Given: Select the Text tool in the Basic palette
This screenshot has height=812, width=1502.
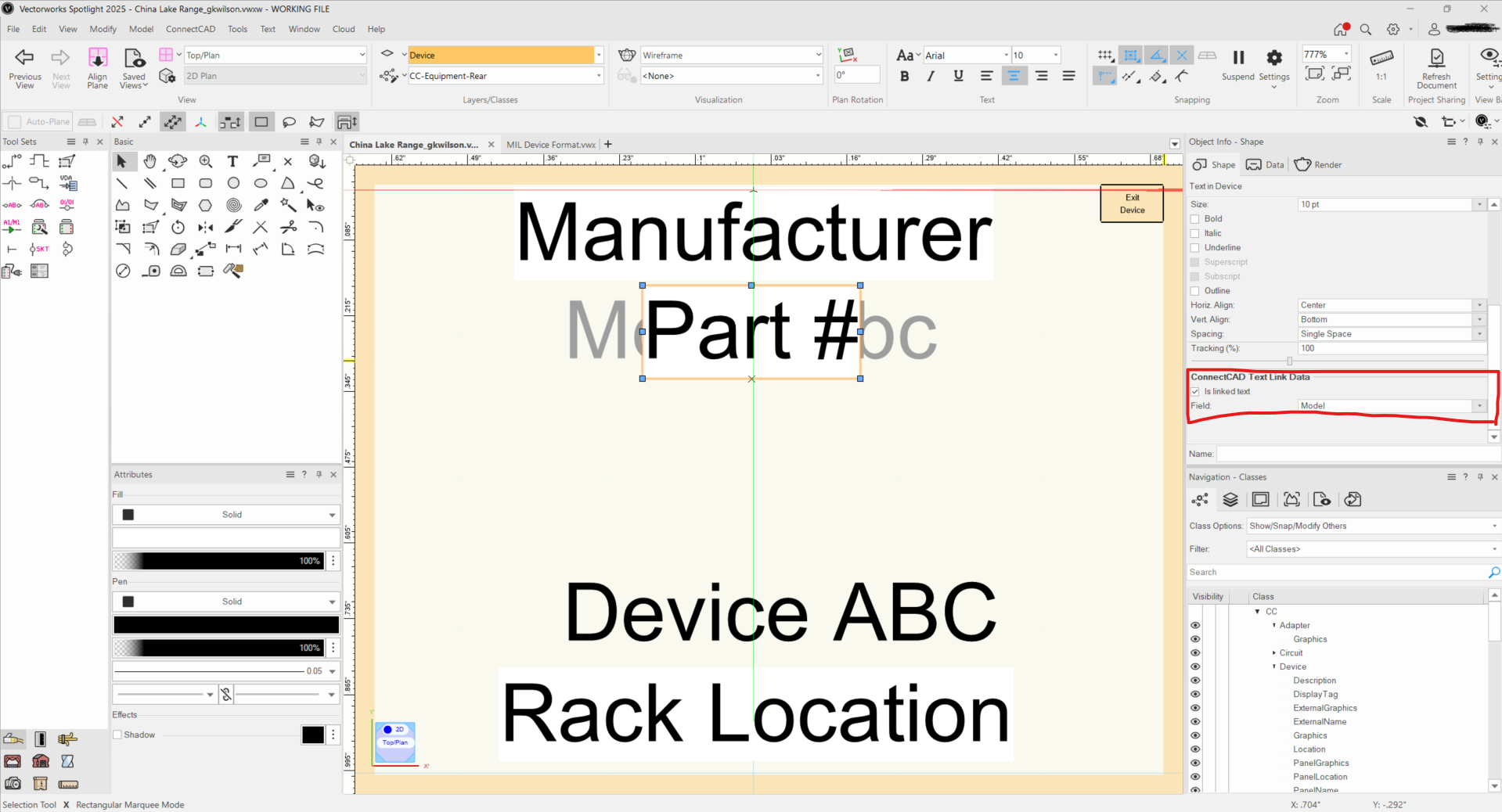Looking at the screenshot, I should pos(232,161).
